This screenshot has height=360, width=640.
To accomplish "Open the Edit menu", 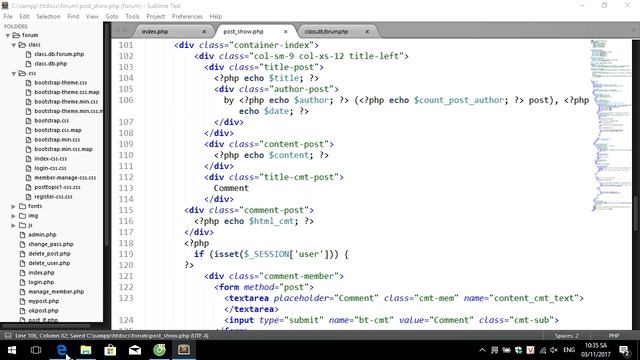I will [x=24, y=16].
